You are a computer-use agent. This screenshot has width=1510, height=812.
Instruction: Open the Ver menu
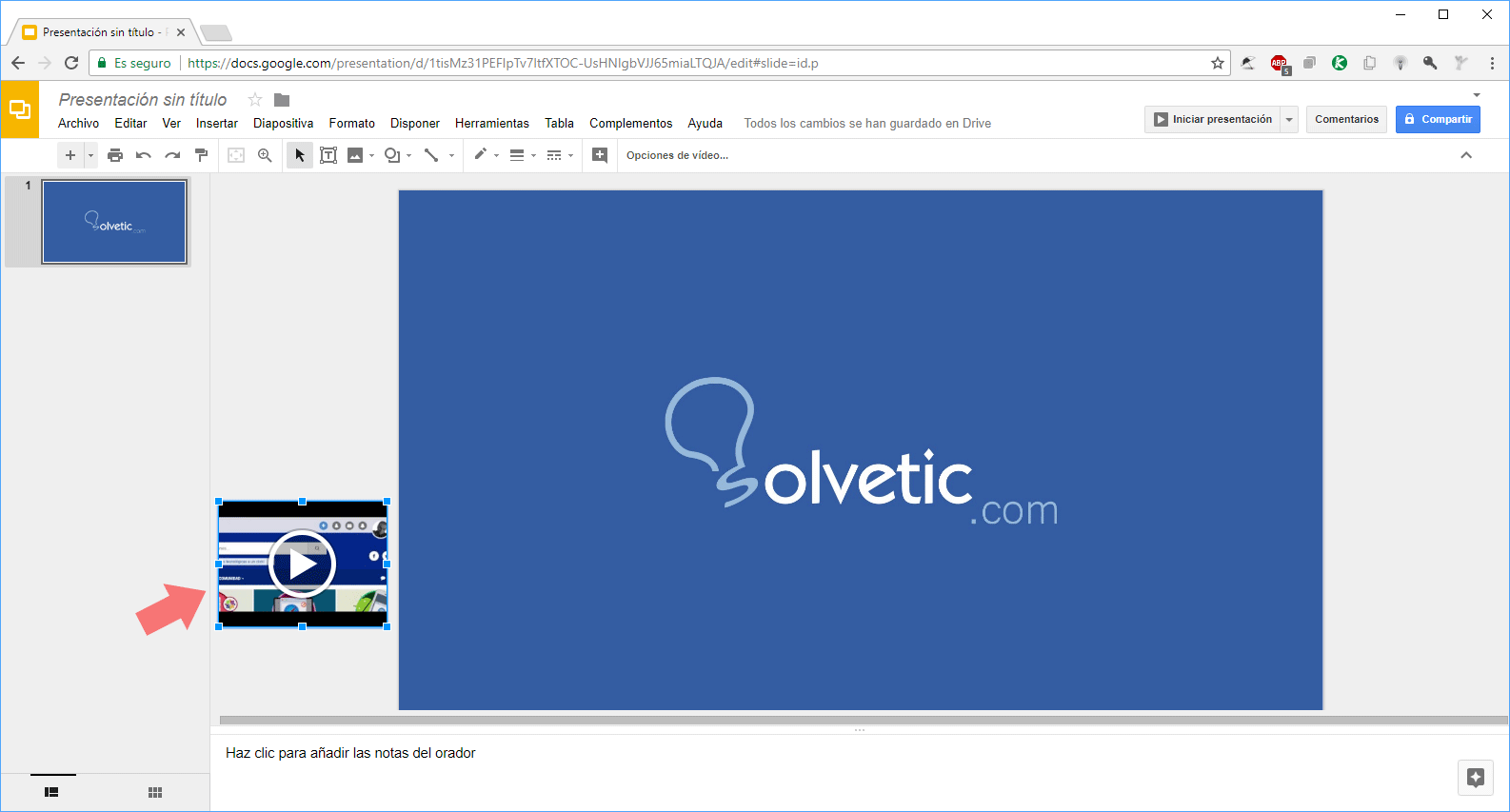coord(171,124)
